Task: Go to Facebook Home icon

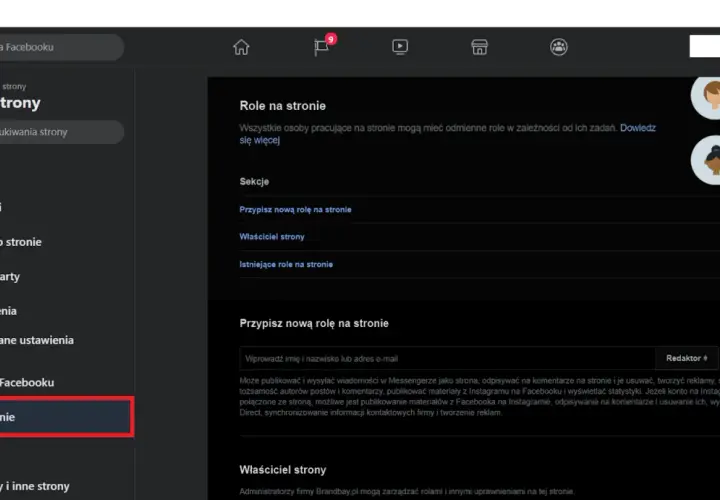Action: 241,47
